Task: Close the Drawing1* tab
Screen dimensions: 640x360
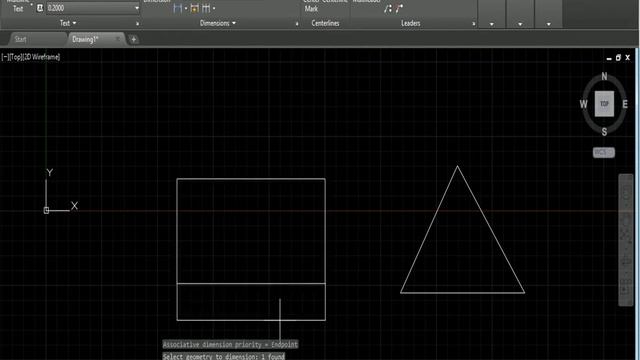Action: click(118, 39)
